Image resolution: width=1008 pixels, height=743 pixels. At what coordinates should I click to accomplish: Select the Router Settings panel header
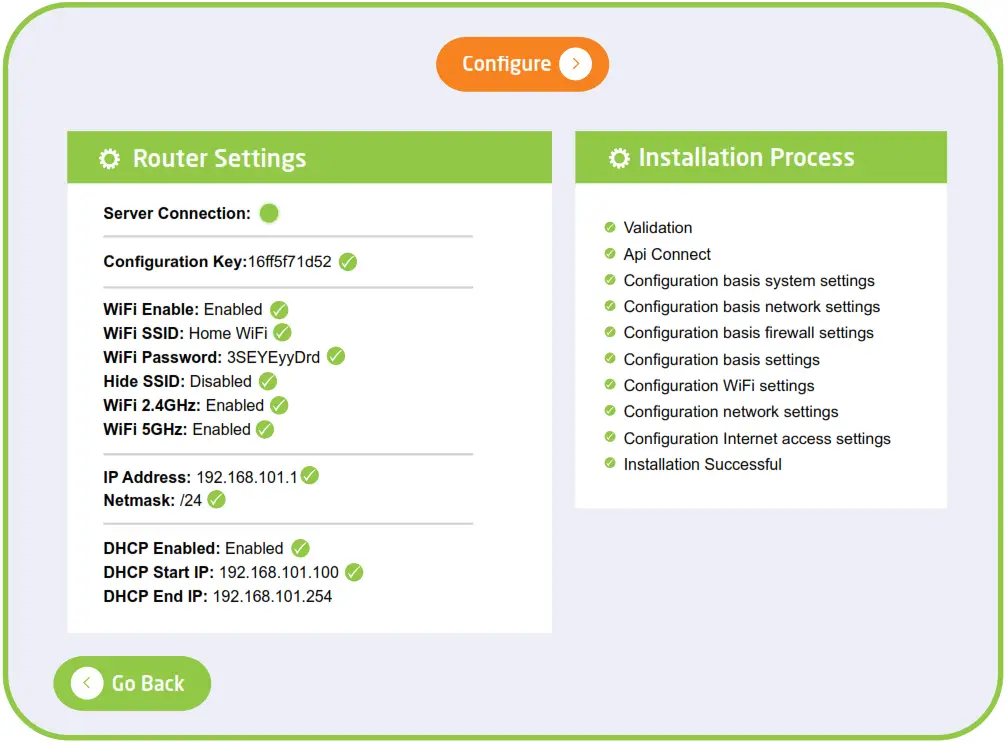tap(309, 157)
